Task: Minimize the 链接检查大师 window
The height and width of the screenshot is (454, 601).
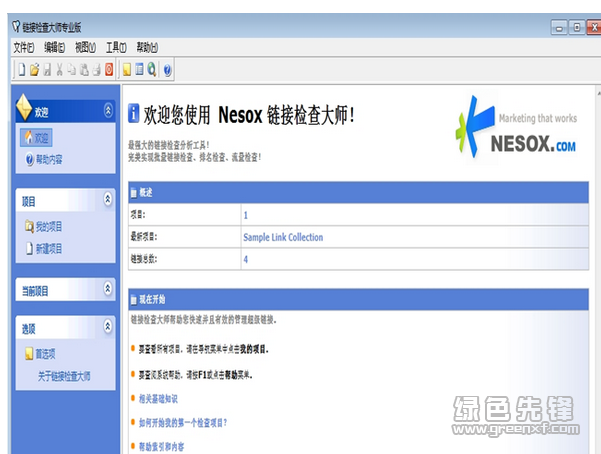Action: point(559,28)
